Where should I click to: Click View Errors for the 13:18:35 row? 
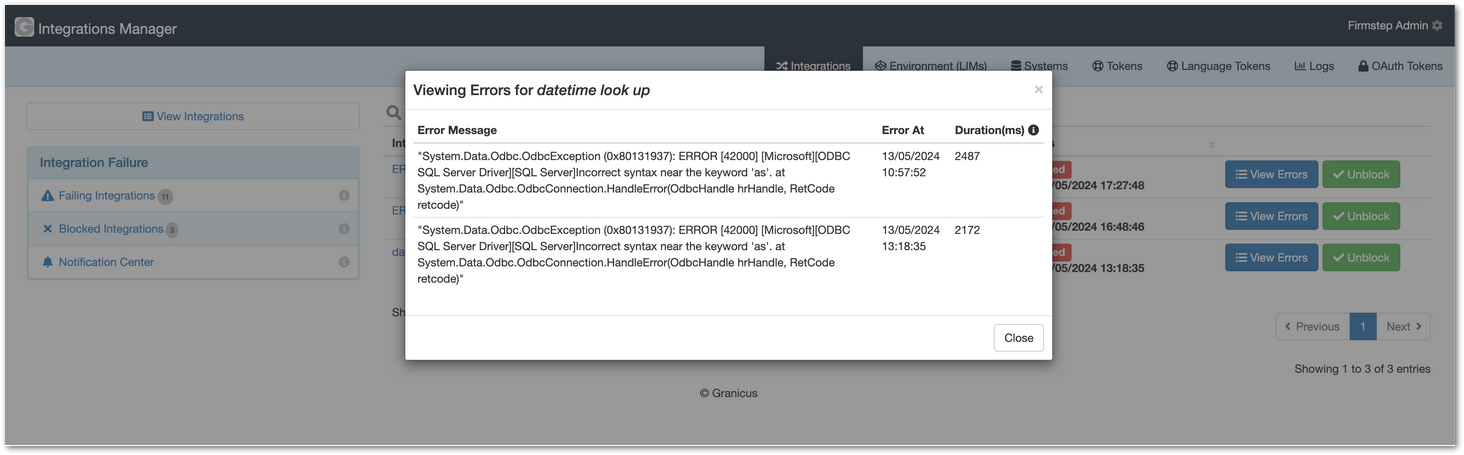pyautogui.click(x=1271, y=257)
